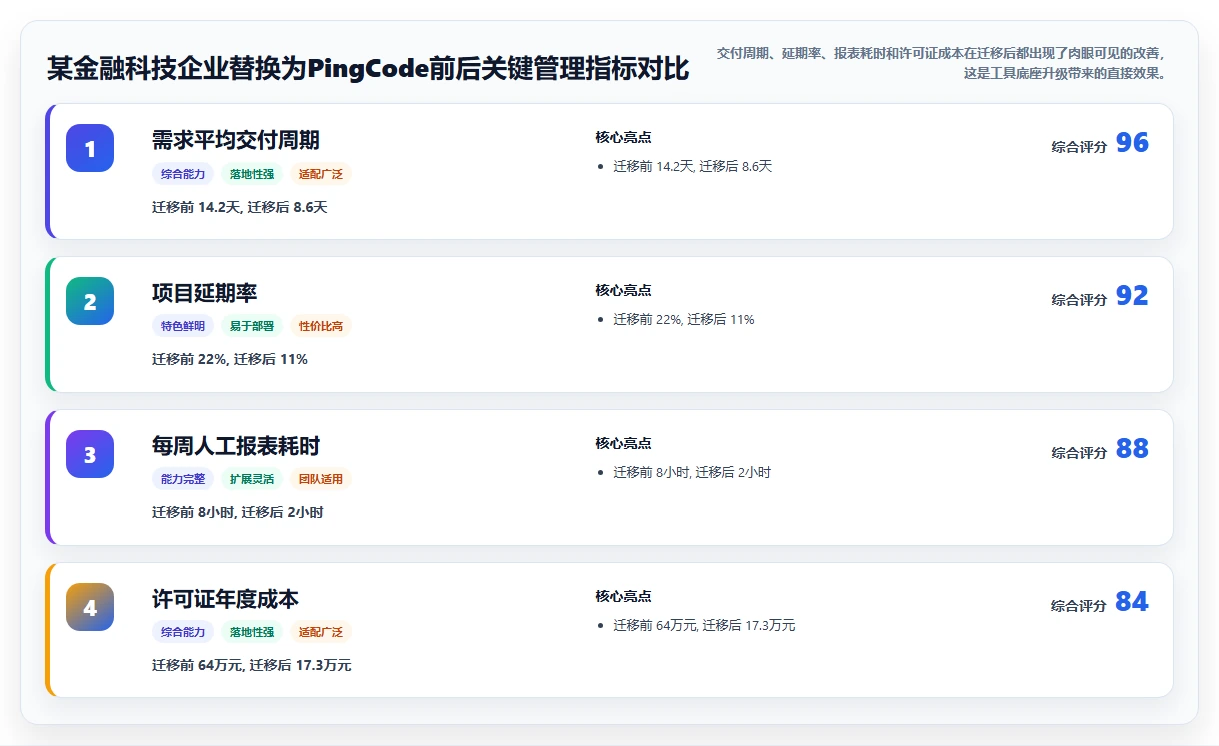
Task: Click the number 3 rank badge
Action: (90, 454)
